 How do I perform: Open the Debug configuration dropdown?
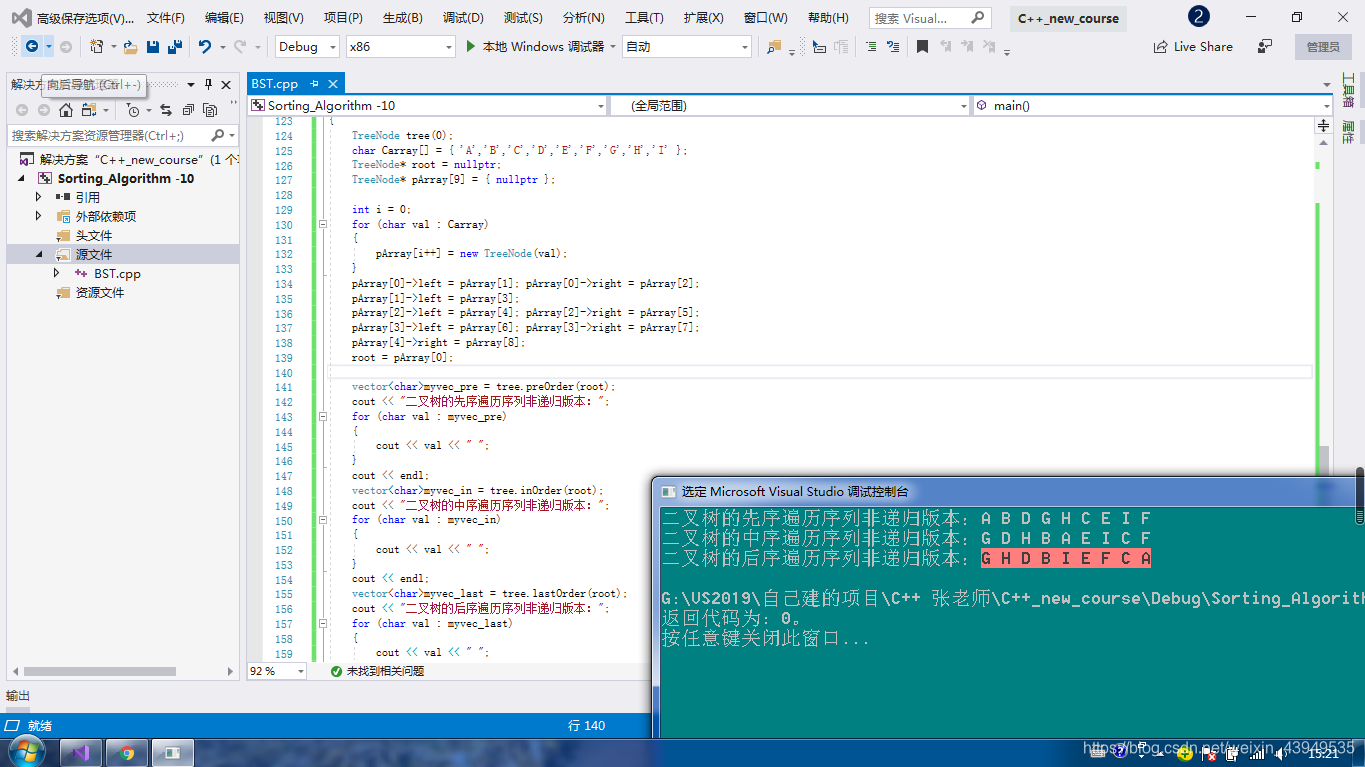pyautogui.click(x=307, y=46)
